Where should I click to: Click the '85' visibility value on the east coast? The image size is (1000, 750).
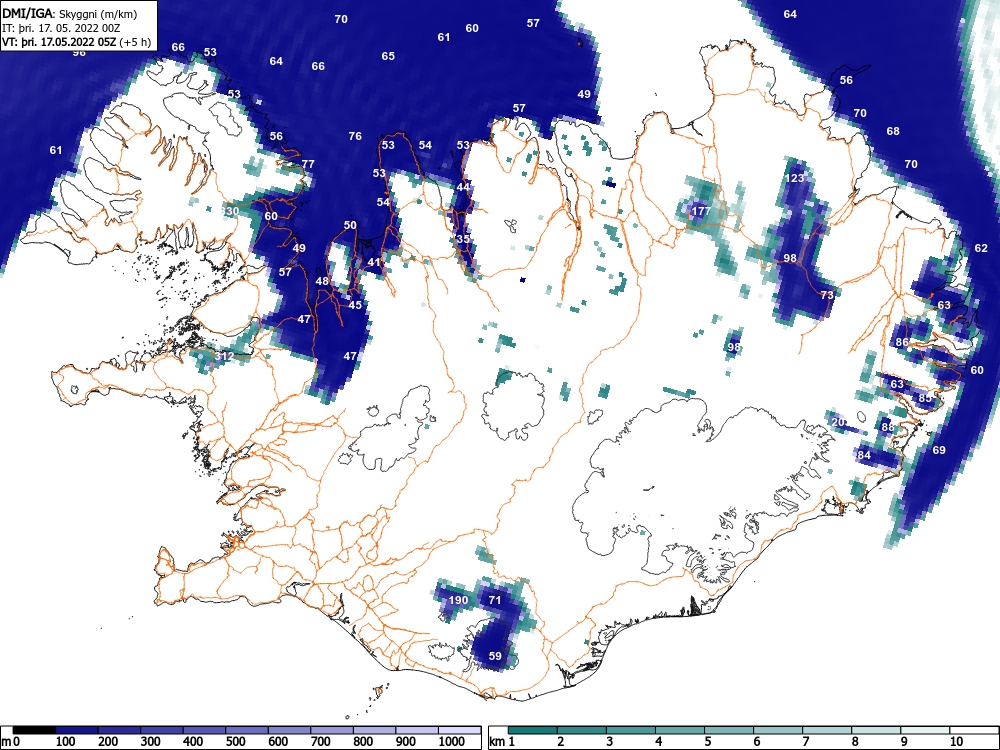point(925,398)
